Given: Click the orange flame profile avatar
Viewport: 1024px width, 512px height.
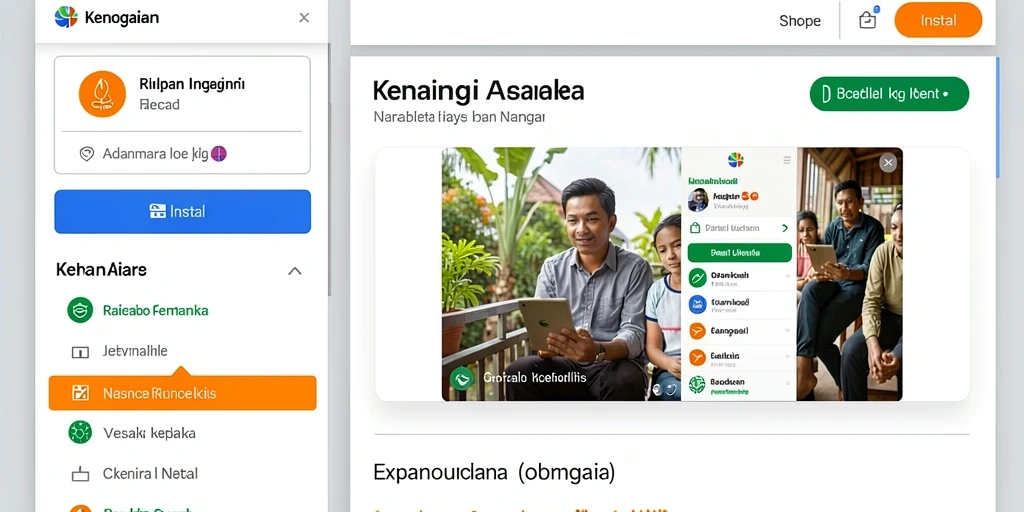Looking at the screenshot, I should click(x=102, y=94).
